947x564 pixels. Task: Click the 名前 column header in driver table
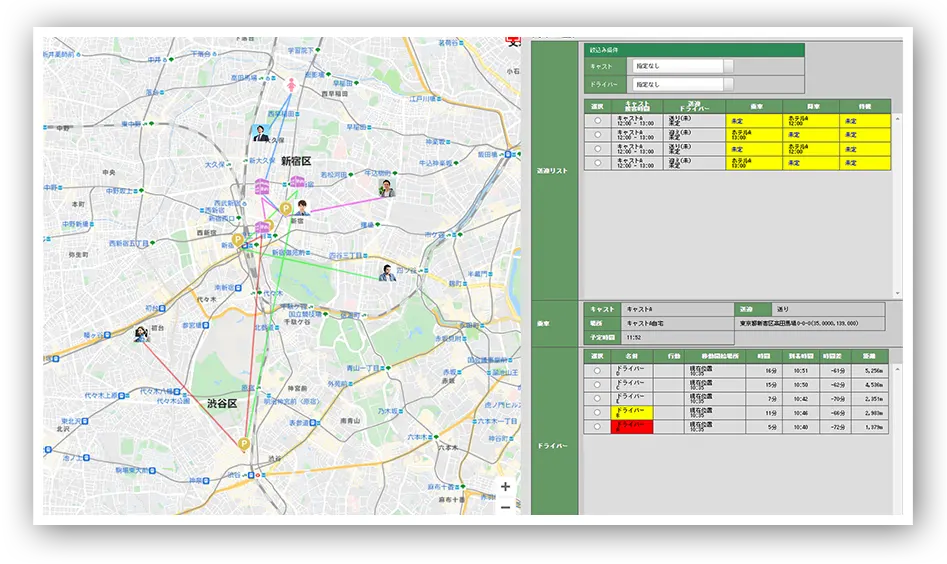point(632,356)
